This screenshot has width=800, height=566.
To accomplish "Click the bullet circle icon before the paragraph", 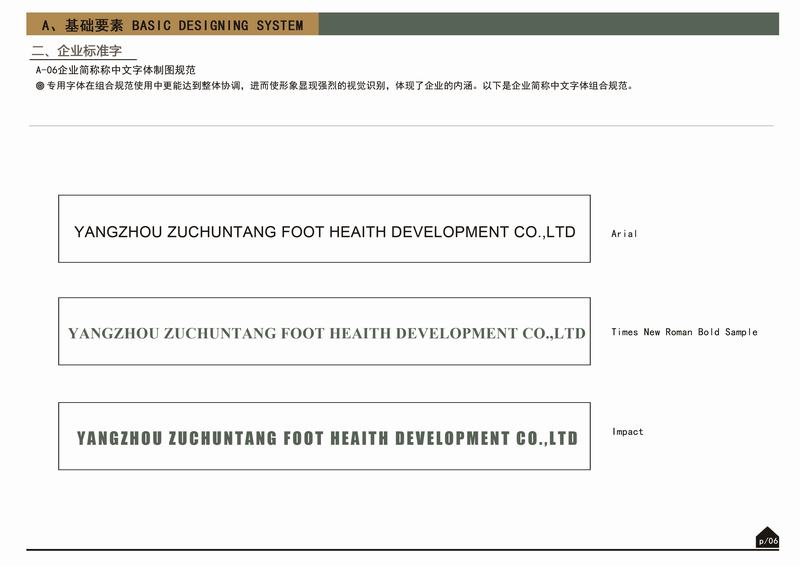I will [40, 86].
